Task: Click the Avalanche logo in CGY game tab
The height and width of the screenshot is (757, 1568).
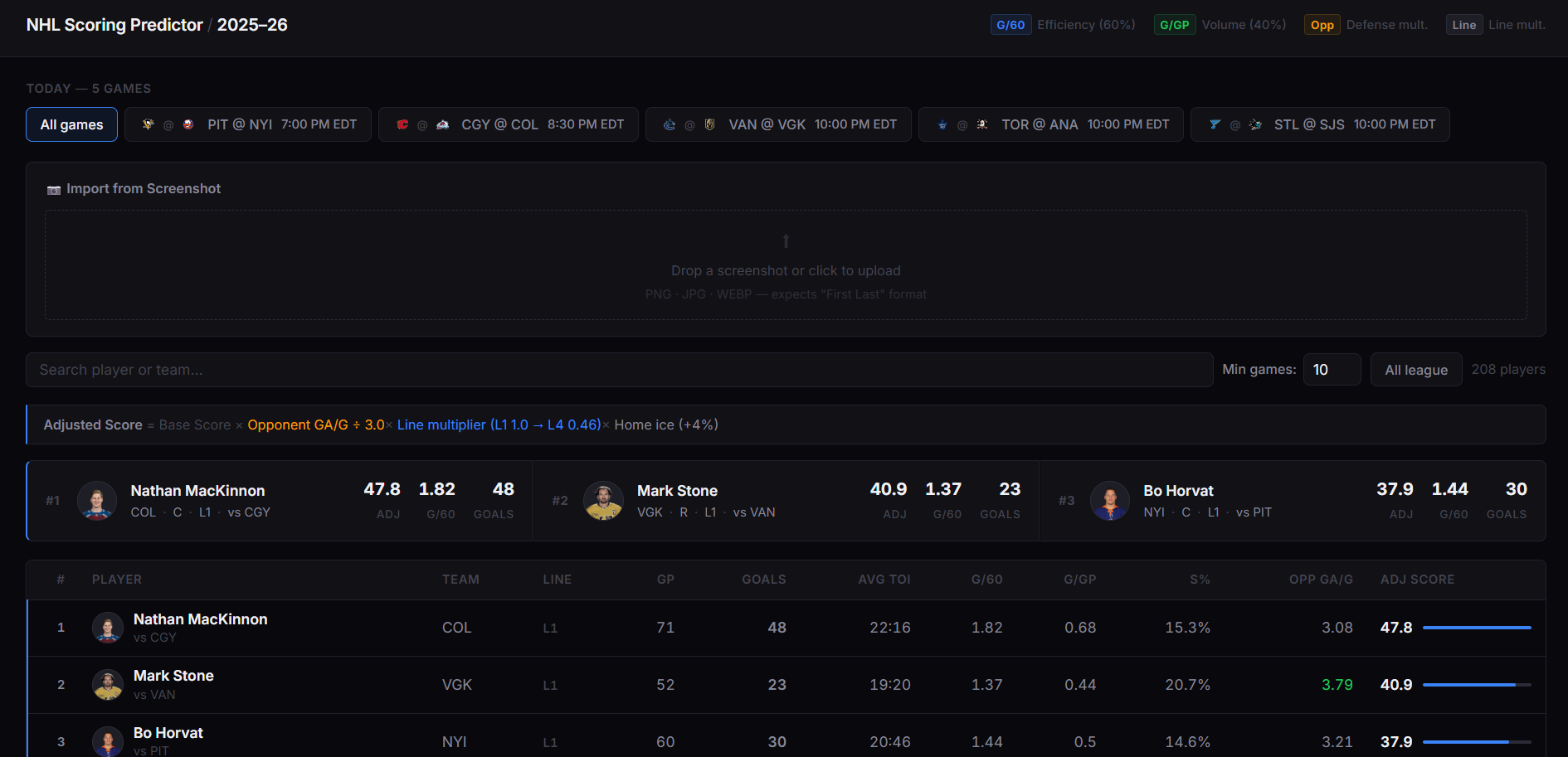Action: [442, 124]
